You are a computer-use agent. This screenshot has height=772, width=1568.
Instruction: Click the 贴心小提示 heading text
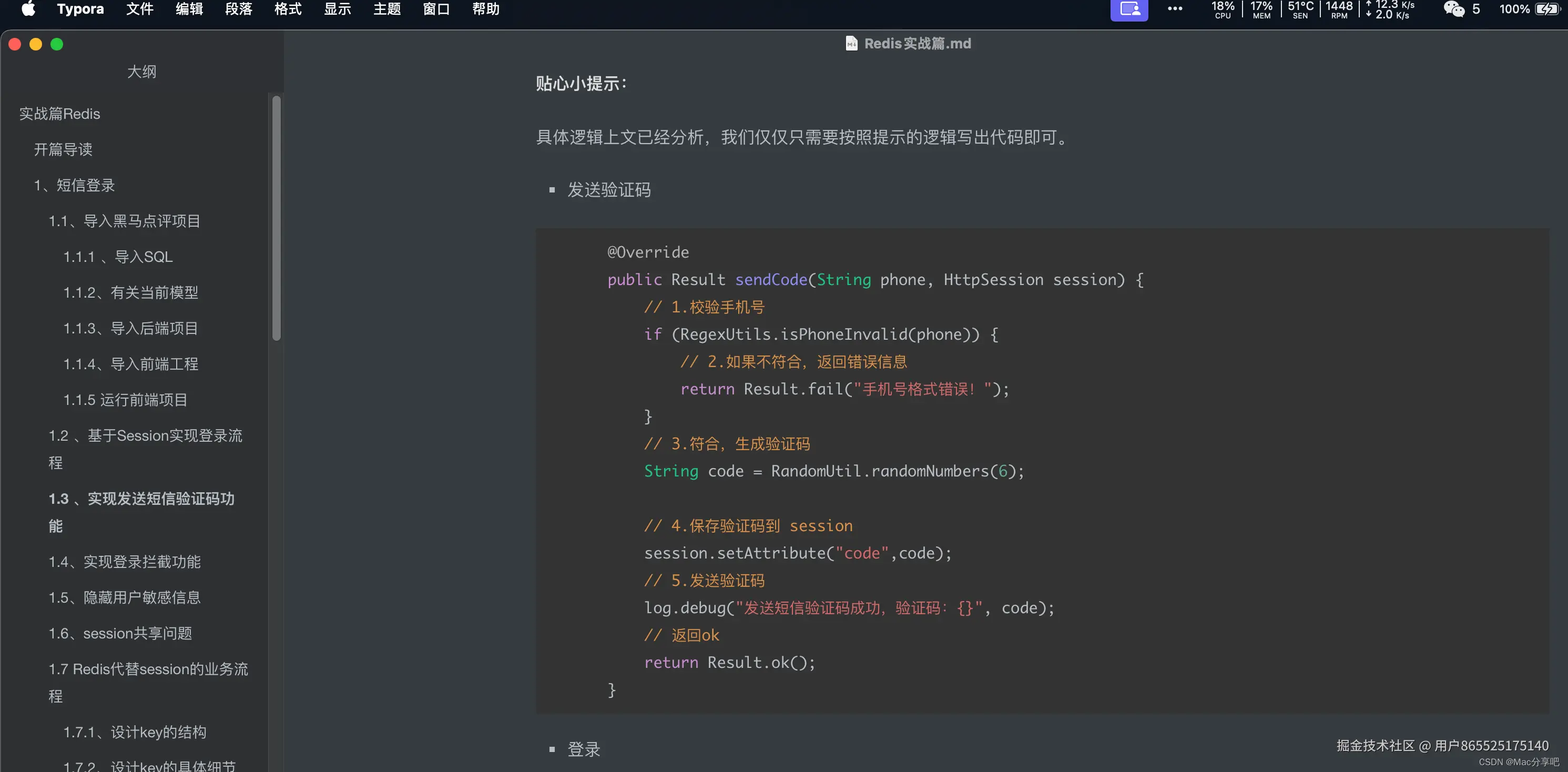pyautogui.click(x=581, y=84)
